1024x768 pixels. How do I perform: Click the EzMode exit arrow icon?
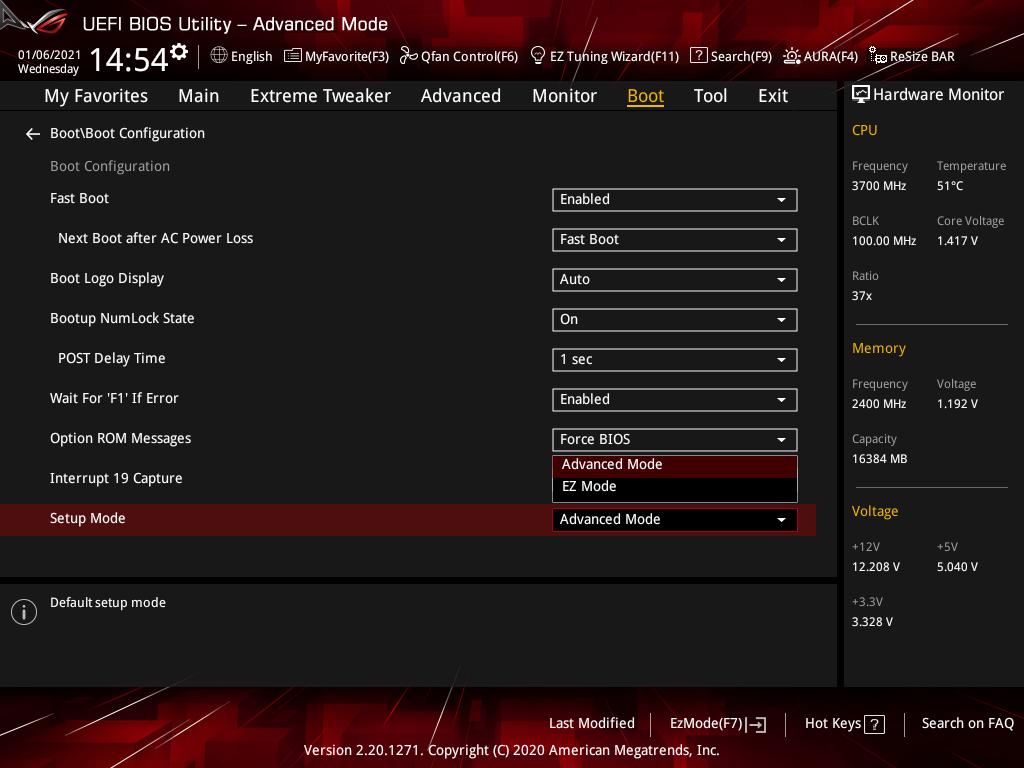point(756,724)
